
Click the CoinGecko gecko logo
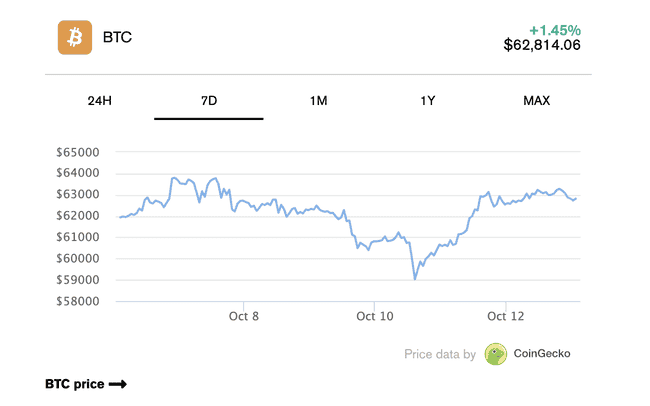click(x=495, y=353)
